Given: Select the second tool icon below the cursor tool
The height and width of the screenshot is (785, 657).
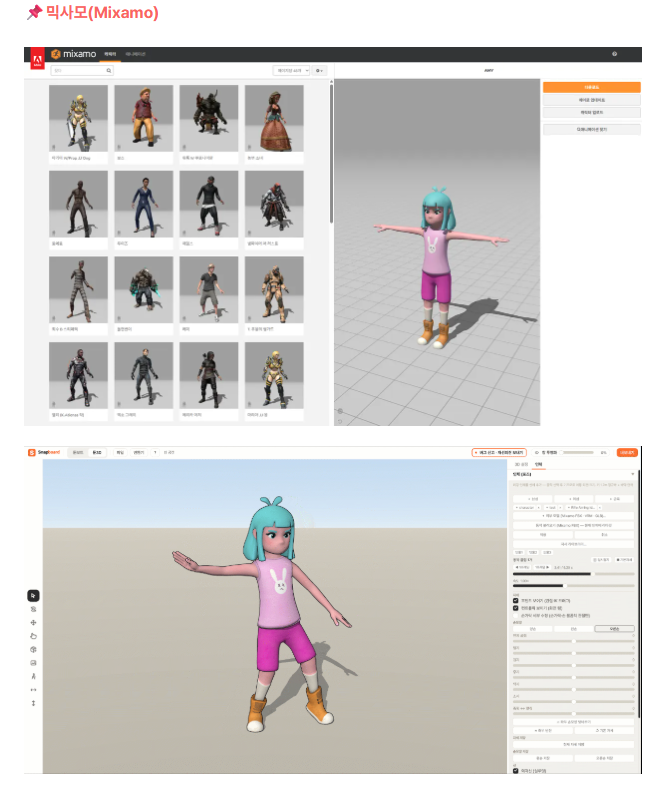Looking at the screenshot, I should pyautogui.click(x=33, y=609).
